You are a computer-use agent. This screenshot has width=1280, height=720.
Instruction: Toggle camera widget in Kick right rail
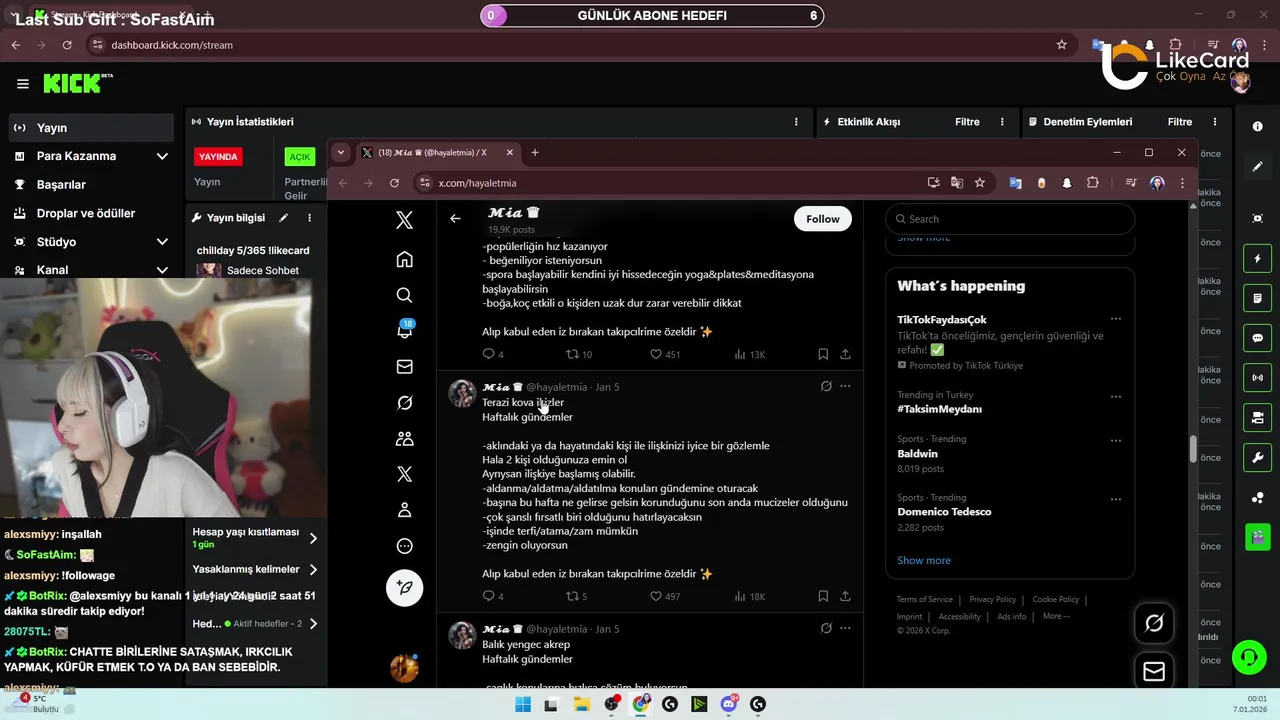coord(1258,417)
